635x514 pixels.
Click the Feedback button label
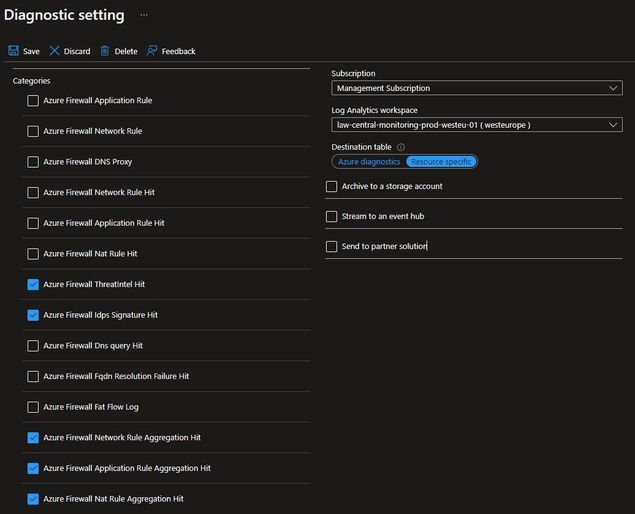pyautogui.click(x=179, y=51)
